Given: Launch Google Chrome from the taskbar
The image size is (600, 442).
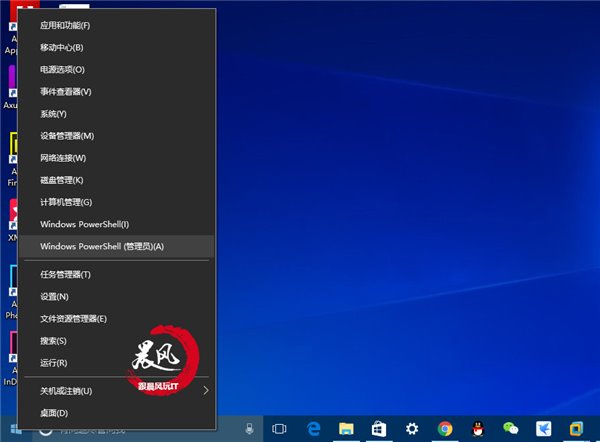Looking at the screenshot, I should (x=445, y=429).
